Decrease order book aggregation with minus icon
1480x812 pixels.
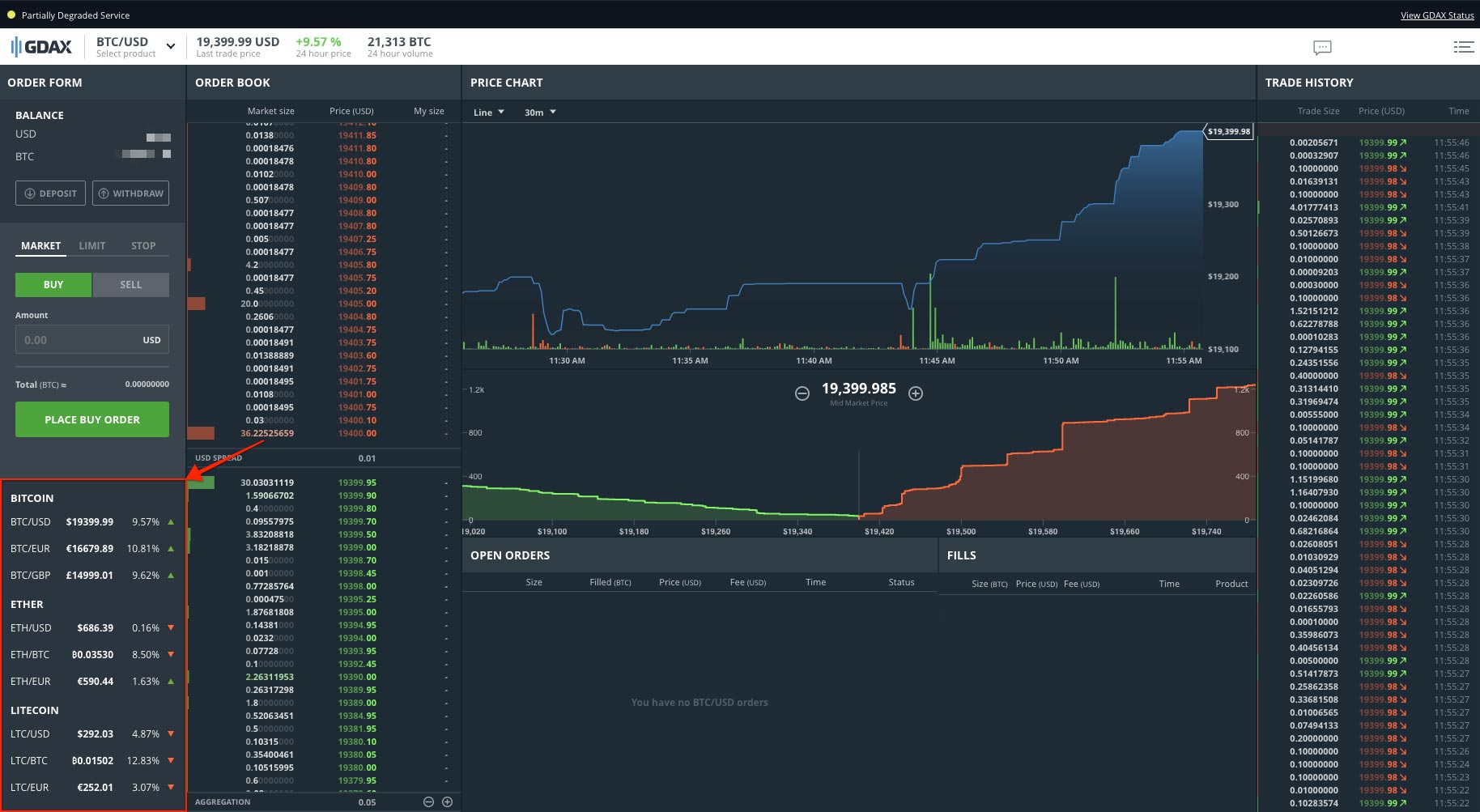[428, 801]
